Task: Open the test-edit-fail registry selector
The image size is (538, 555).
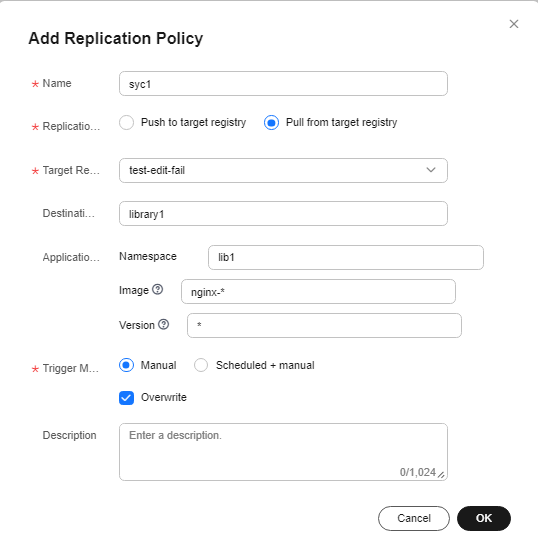Action: point(283,171)
